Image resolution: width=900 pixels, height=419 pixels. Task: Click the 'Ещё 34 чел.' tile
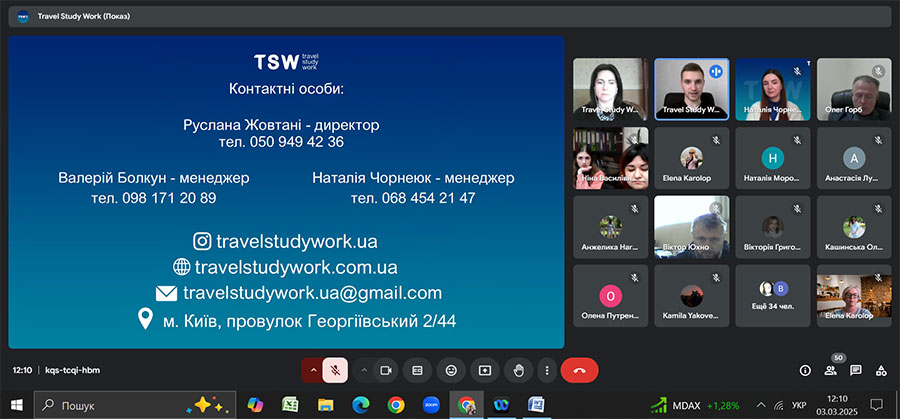(x=773, y=296)
